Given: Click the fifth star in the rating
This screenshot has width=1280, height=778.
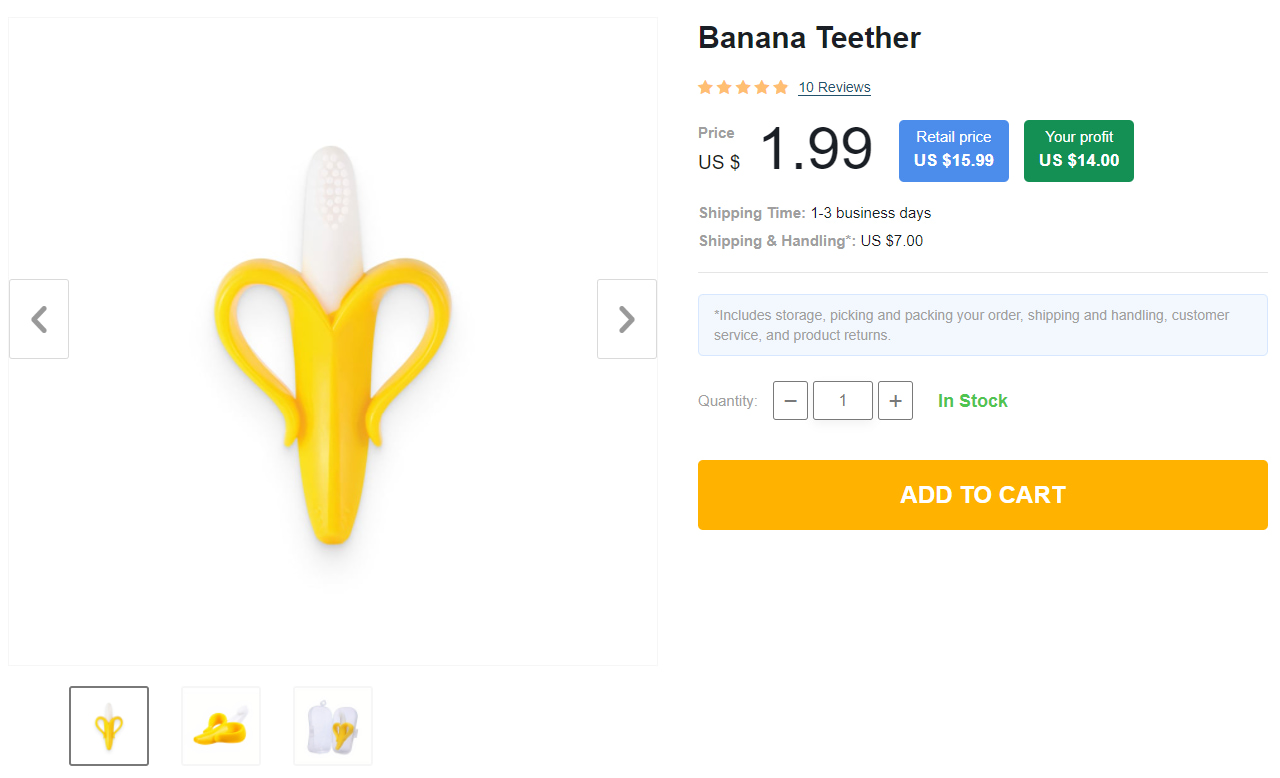Looking at the screenshot, I should pos(782,87).
